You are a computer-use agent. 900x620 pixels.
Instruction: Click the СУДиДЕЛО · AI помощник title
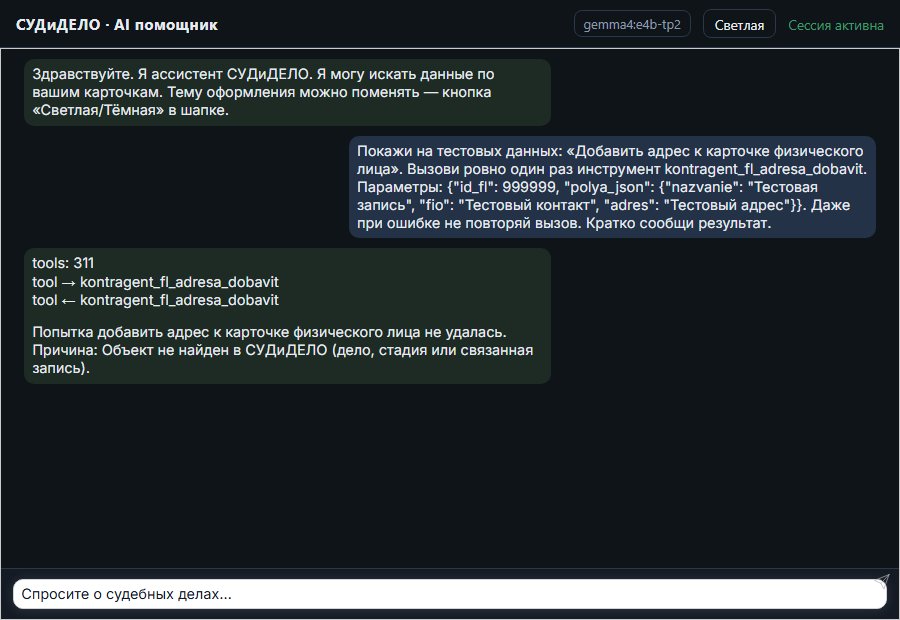point(117,25)
